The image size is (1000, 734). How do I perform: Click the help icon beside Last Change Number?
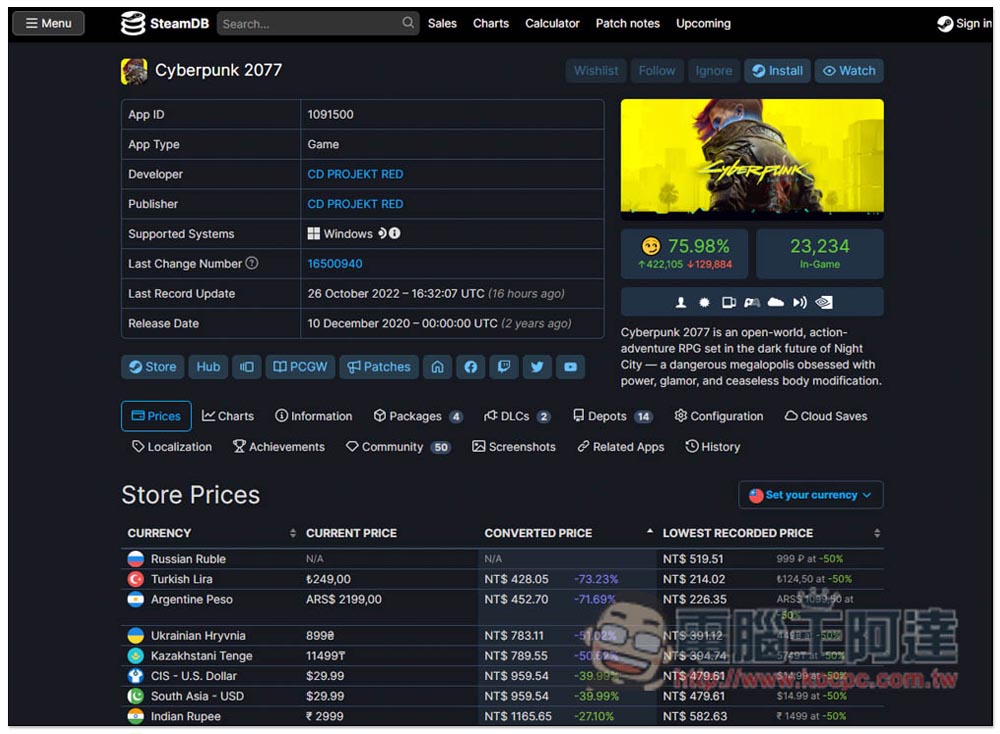(252, 264)
